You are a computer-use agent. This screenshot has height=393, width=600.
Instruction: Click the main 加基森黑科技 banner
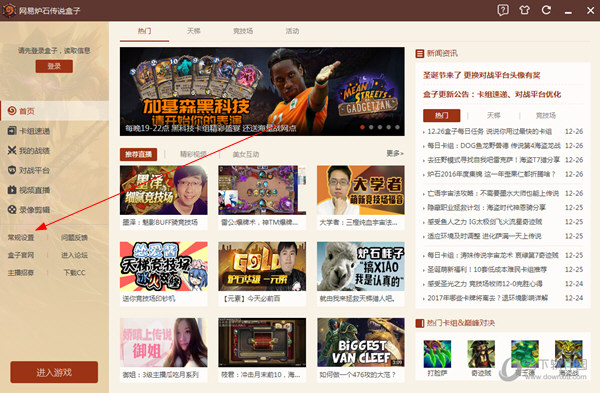click(262, 91)
